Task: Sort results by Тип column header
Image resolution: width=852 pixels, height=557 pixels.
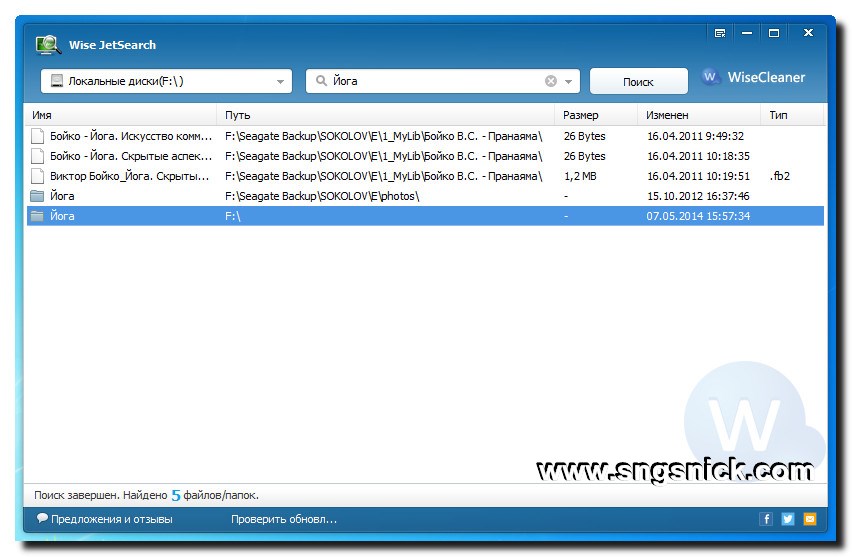Action: tap(792, 115)
